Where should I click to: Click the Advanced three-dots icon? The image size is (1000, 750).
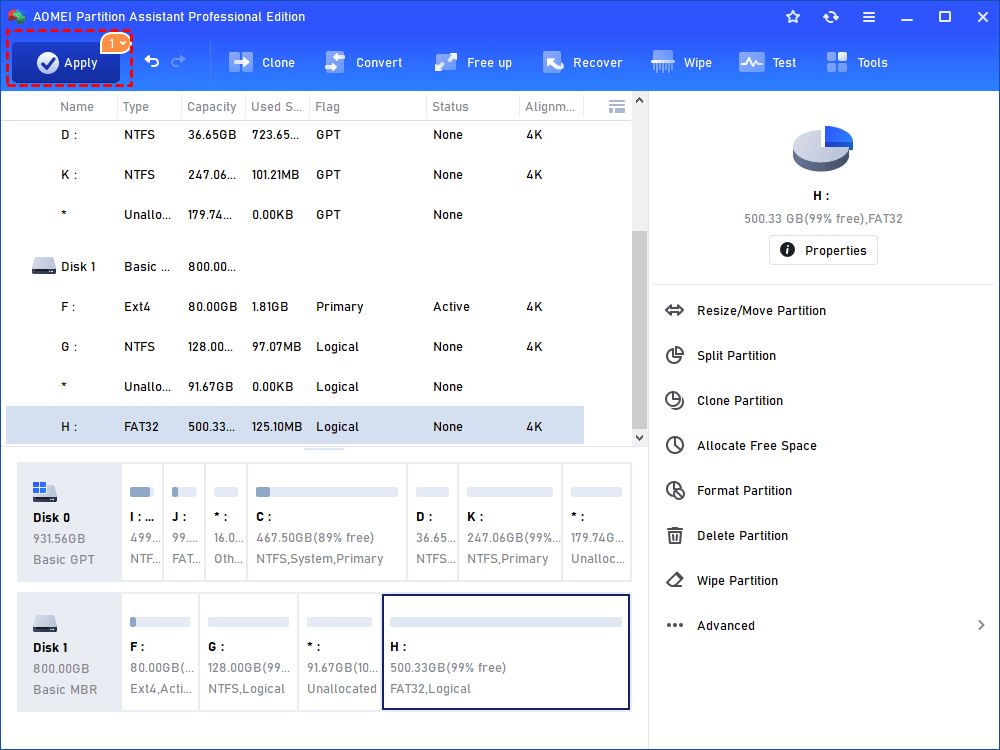click(675, 625)
